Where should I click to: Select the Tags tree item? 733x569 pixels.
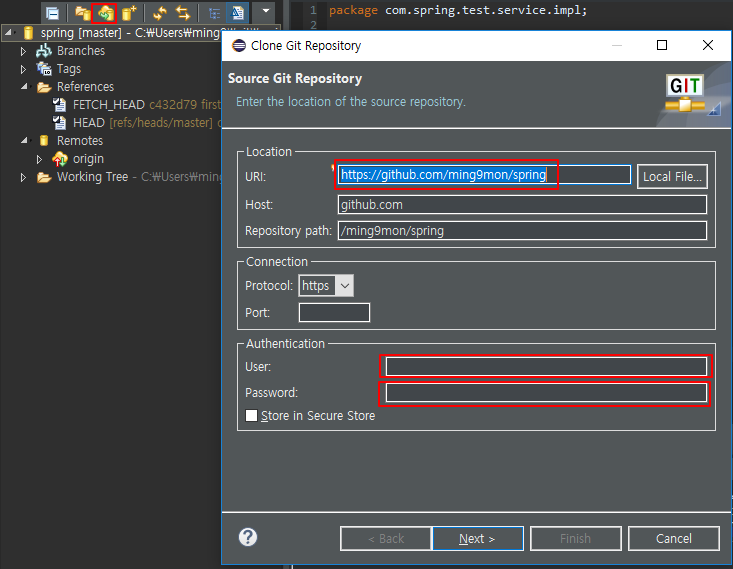click(69, 69)
